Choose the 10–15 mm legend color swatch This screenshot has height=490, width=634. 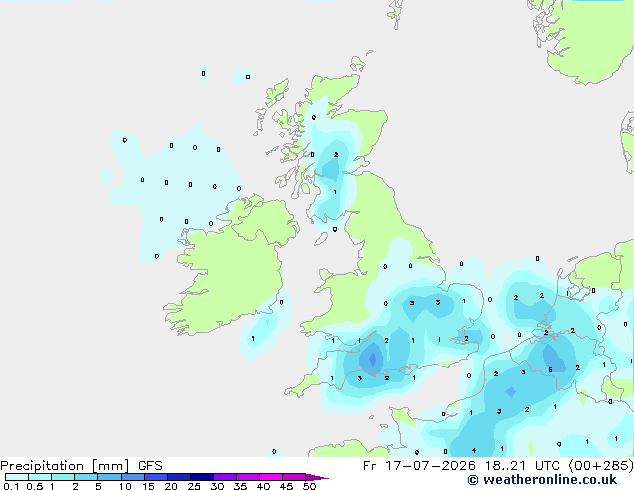coord(133,477)
